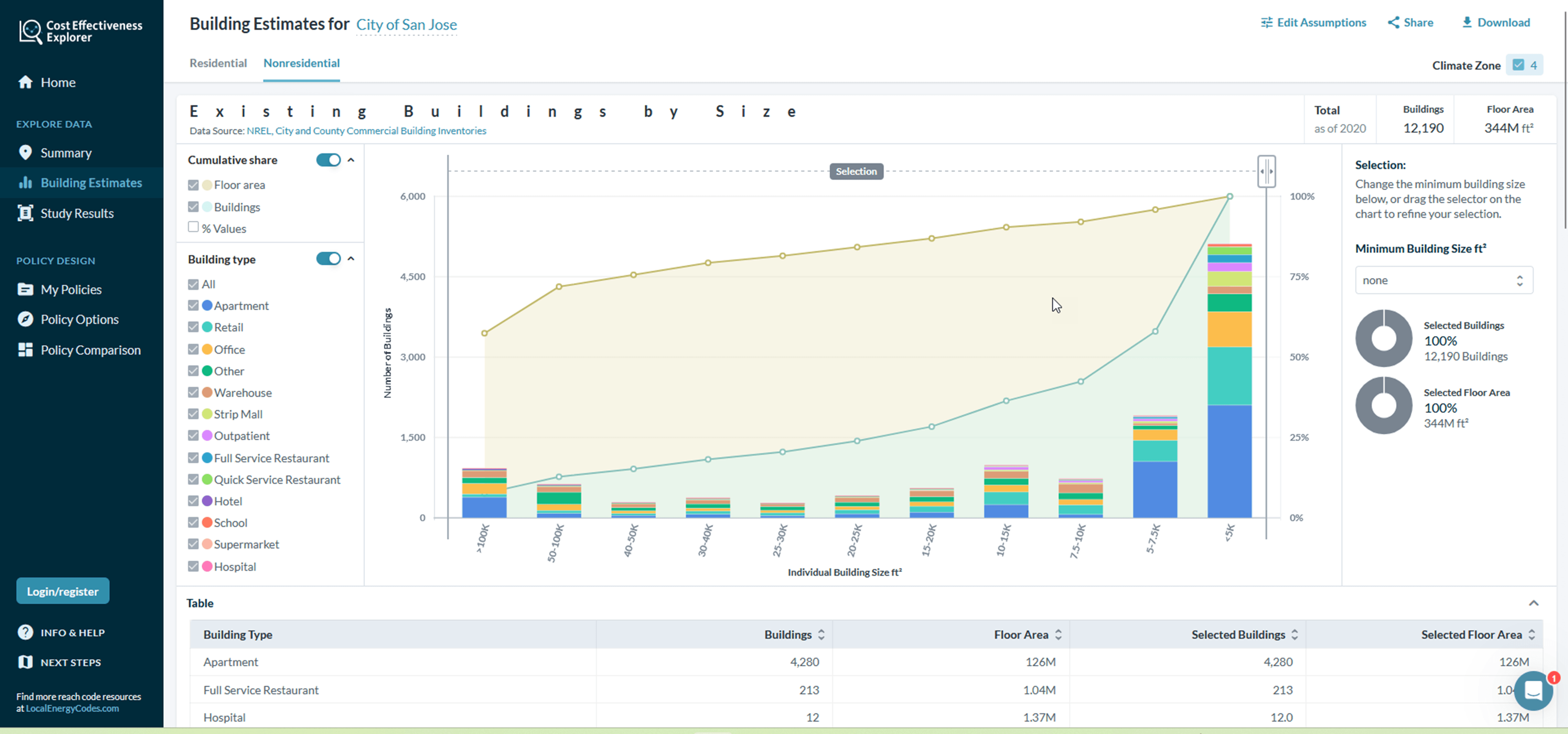Open the Download option
The width and height of the screenshot is (1568, 734).
[x=1496, y=22]
